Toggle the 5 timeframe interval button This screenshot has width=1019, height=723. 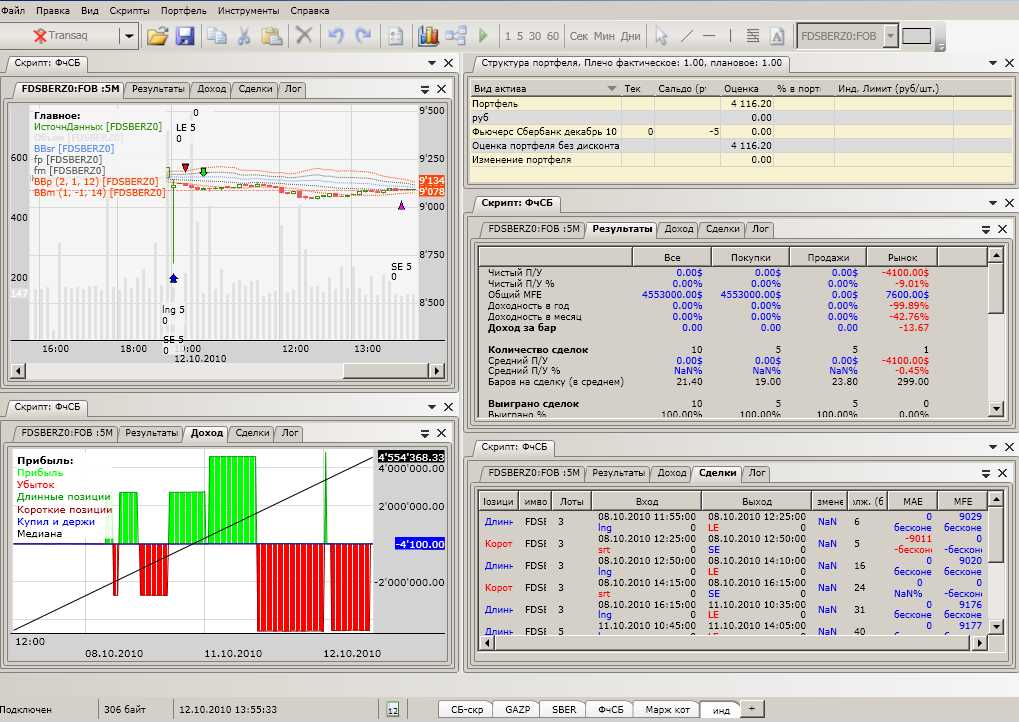[520, 36]
